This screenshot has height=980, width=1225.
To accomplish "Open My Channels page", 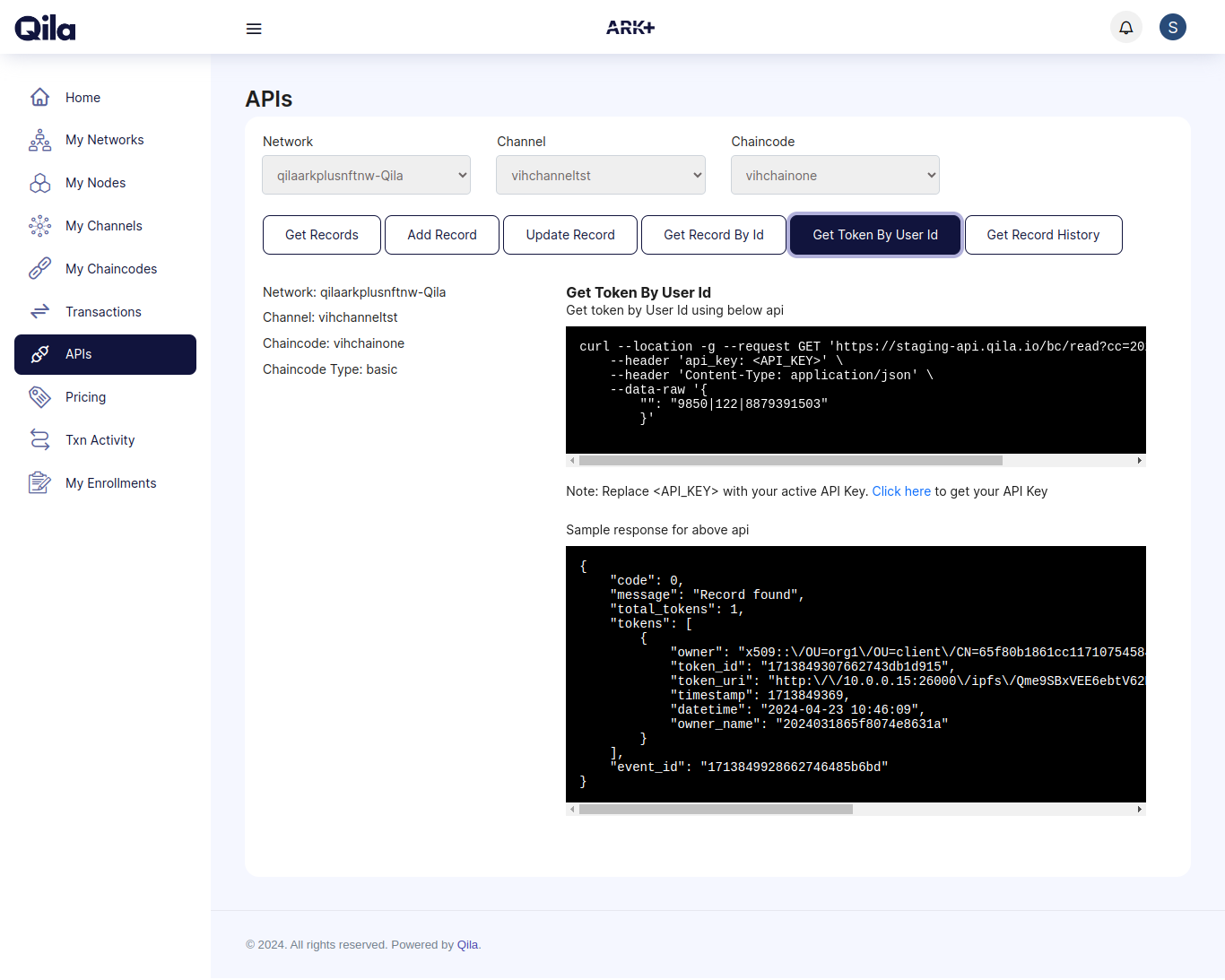I will pos(105,226).
